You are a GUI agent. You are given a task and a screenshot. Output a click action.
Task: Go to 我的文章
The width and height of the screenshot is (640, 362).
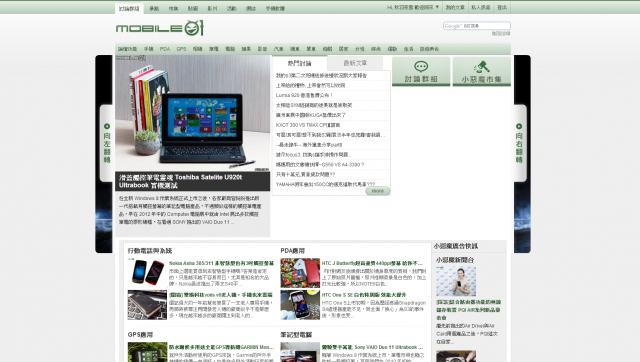[x=455, y=7]
